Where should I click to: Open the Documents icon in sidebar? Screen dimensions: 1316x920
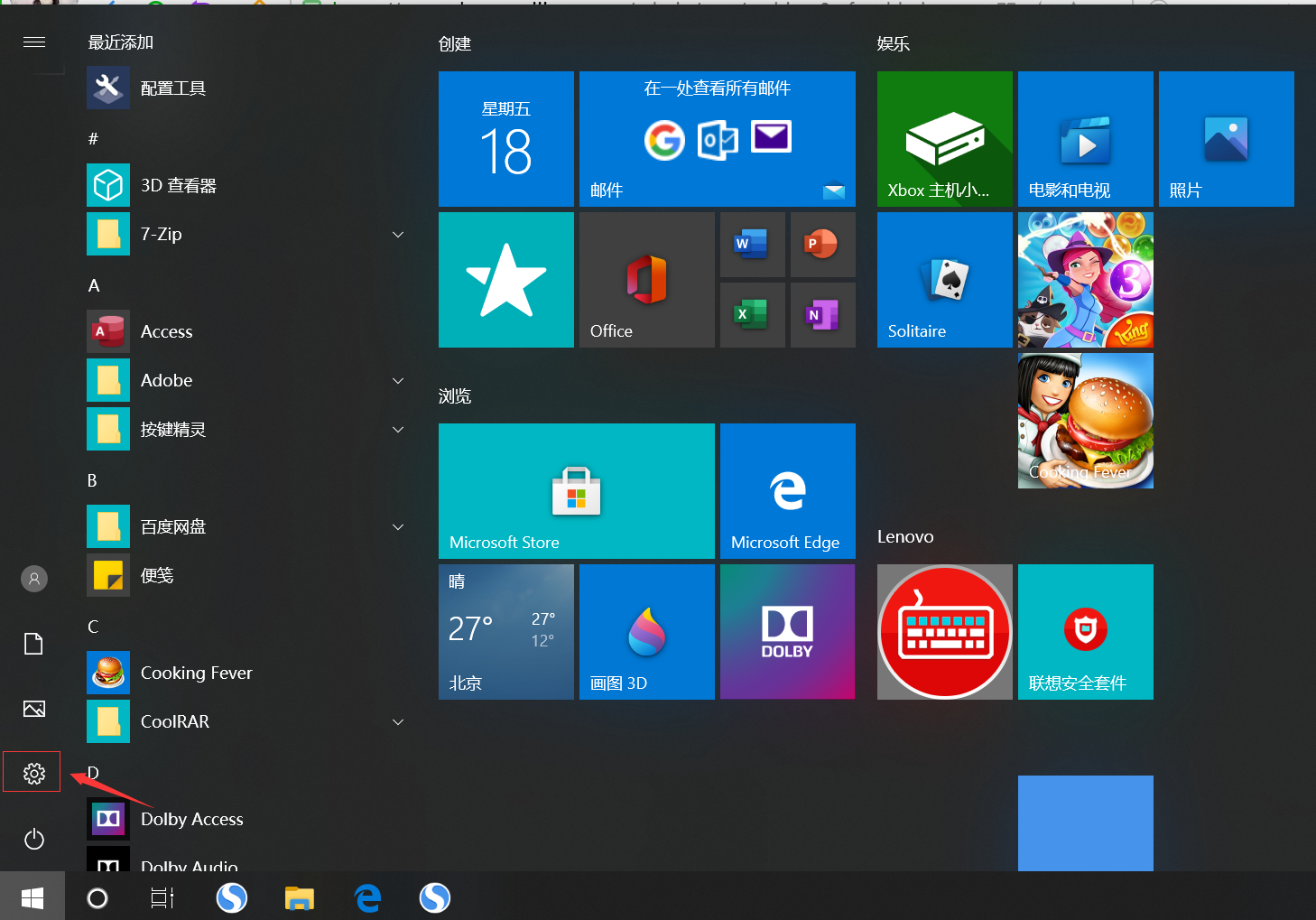33,644
